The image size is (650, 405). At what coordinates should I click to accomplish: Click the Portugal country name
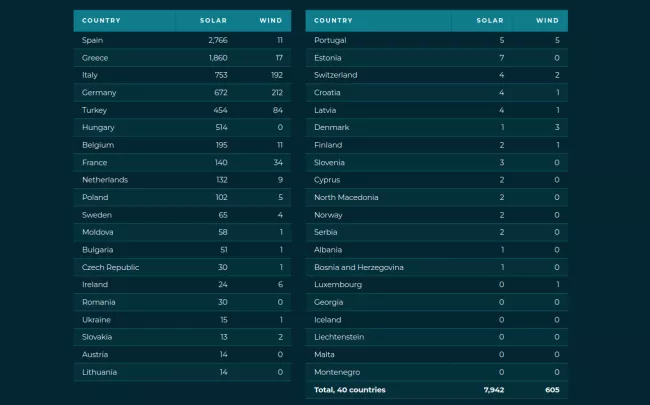point(330,40)
